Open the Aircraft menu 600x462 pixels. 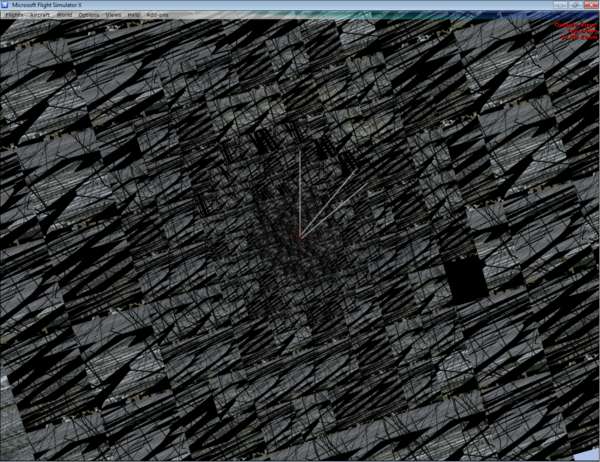(40, 15)
